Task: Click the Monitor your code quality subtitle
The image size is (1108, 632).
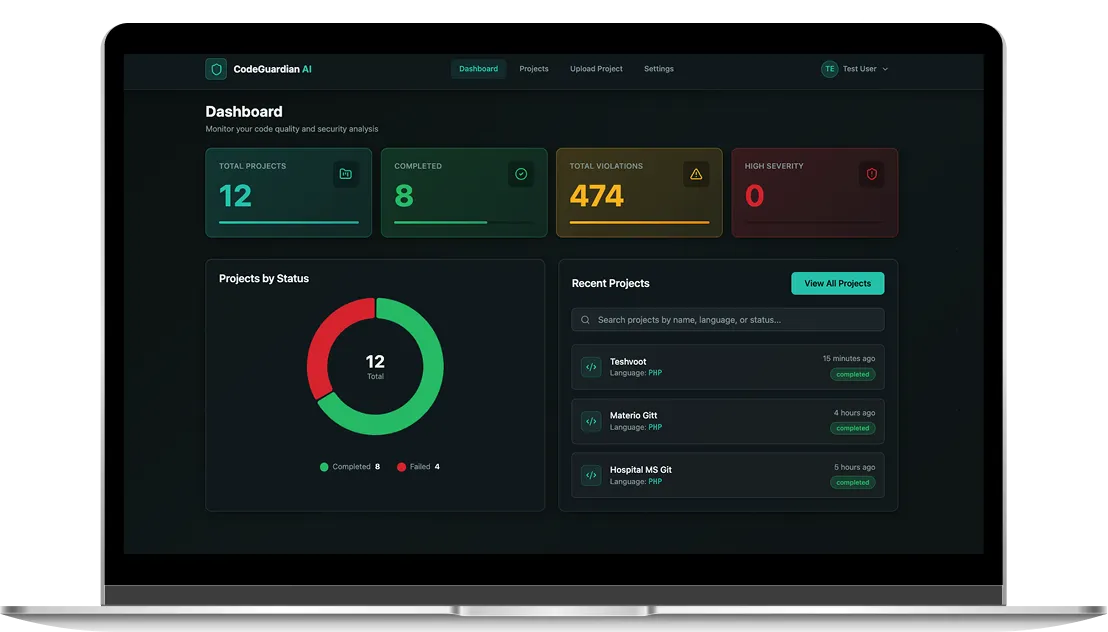Action: click(292, 129)
